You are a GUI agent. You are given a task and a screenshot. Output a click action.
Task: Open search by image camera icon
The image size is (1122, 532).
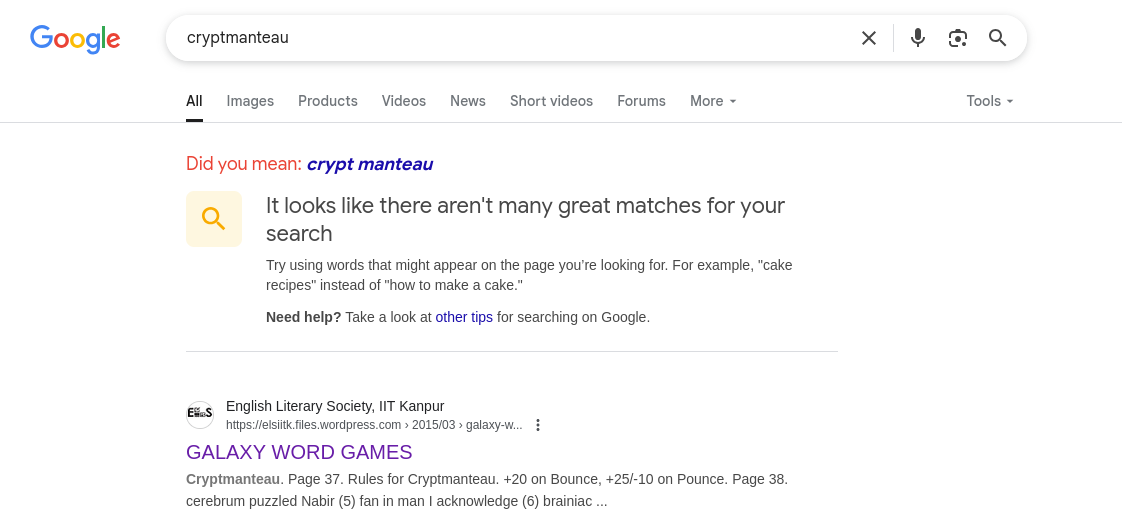pyautogui.click(x=957, y=38)
